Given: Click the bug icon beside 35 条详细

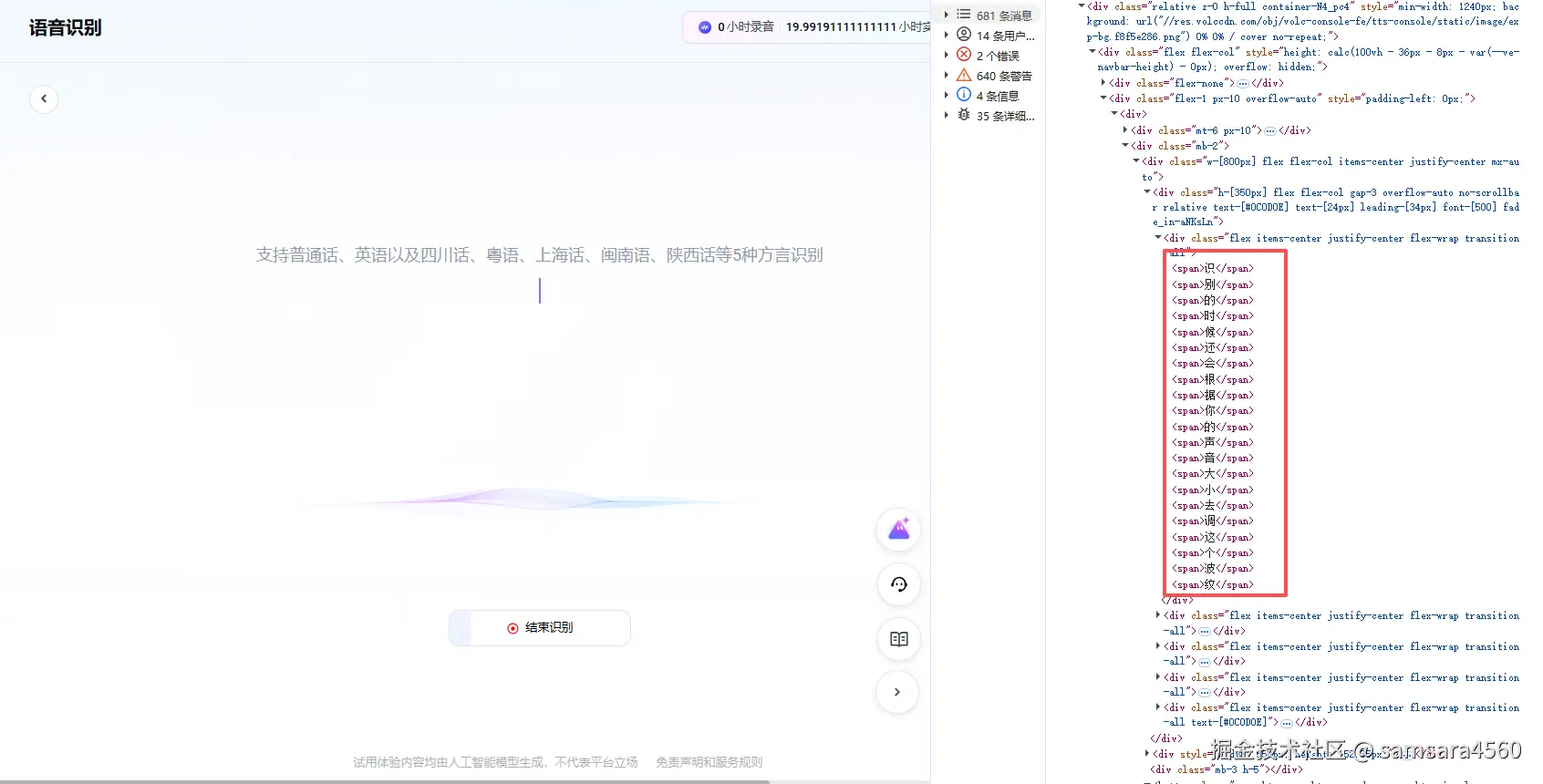Looking at the screenshot, I should (964, 115).
